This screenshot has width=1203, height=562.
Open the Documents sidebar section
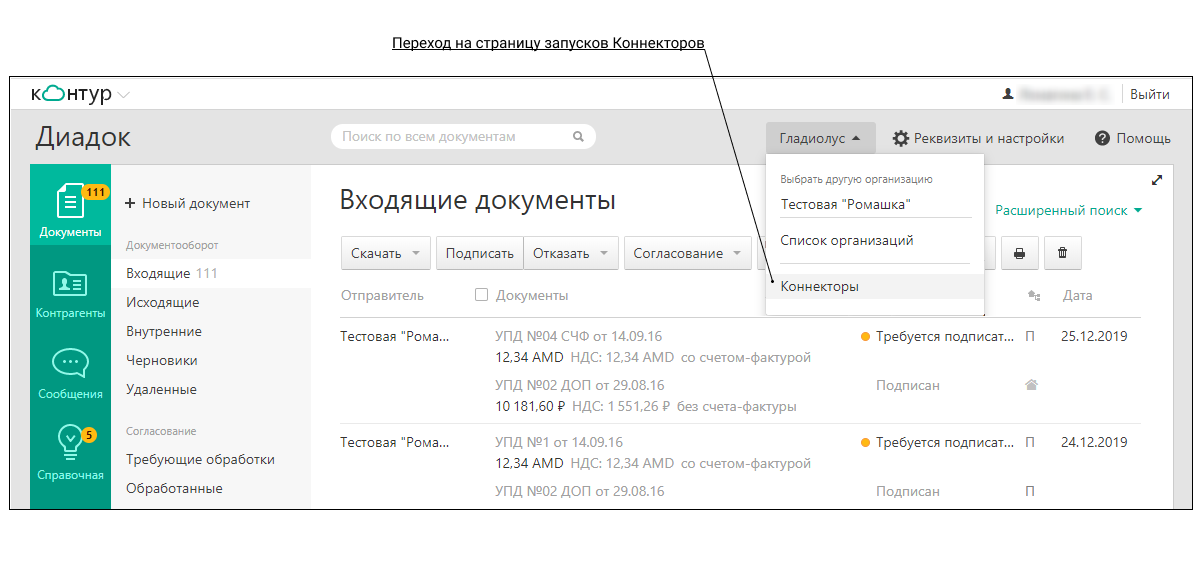click(70, 211)
